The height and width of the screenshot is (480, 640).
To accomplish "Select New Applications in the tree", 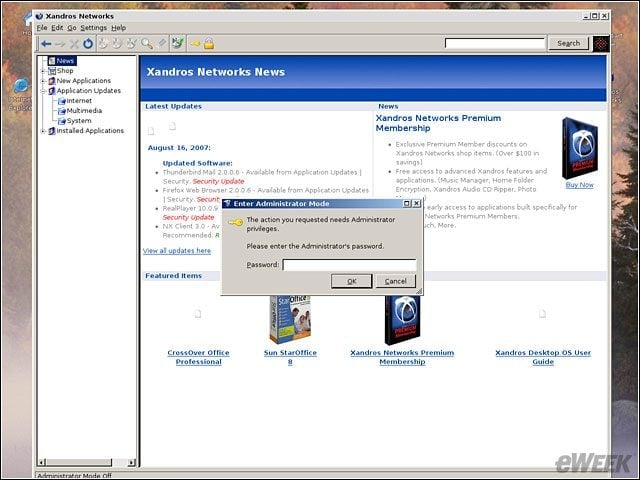I will [x=84, y=81].
